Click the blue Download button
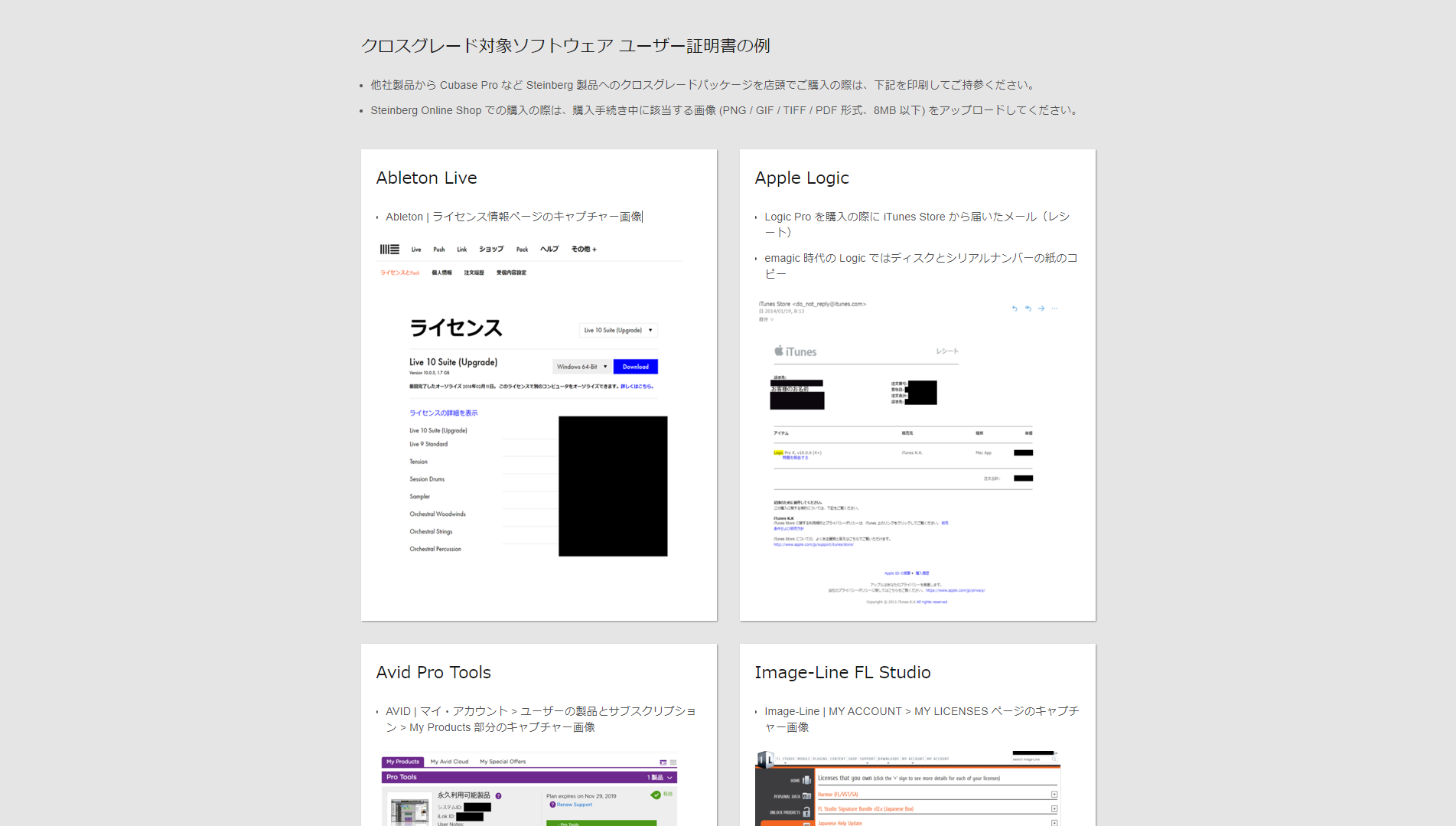This screenshot has width=1456, height=826. click(x=636, y=367)
